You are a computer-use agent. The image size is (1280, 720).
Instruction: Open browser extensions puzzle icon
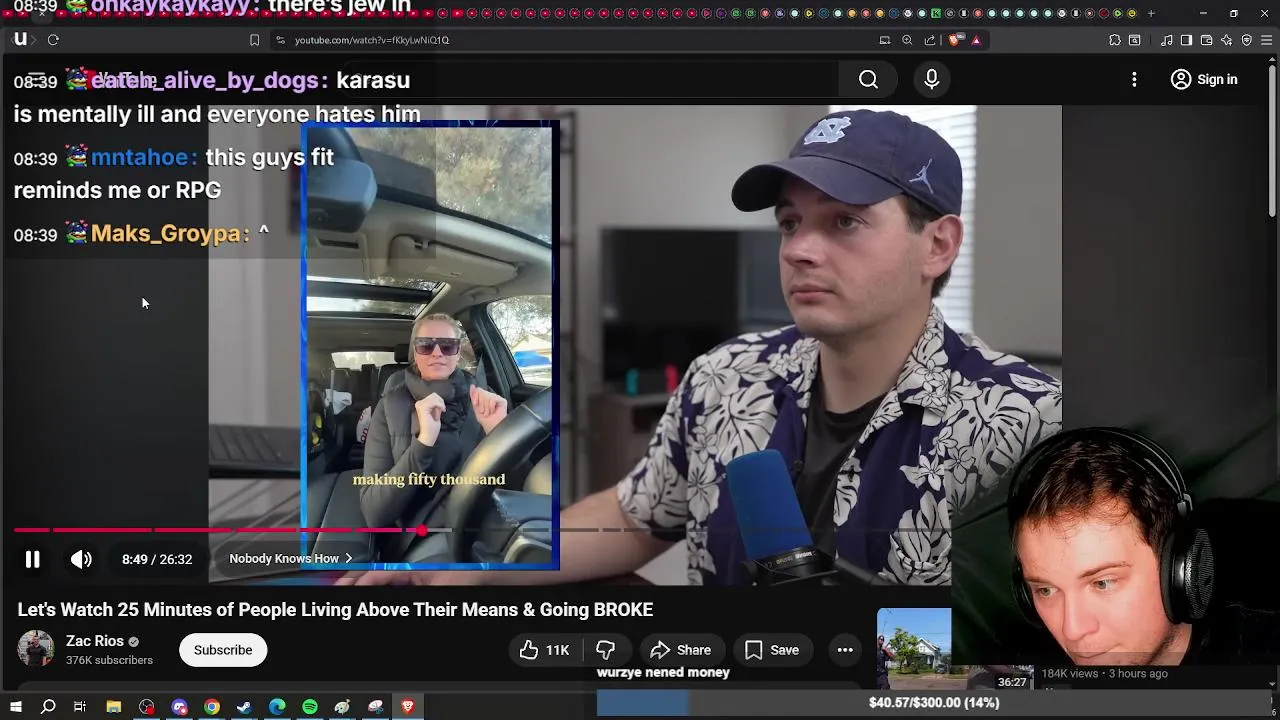point(1115,40)
